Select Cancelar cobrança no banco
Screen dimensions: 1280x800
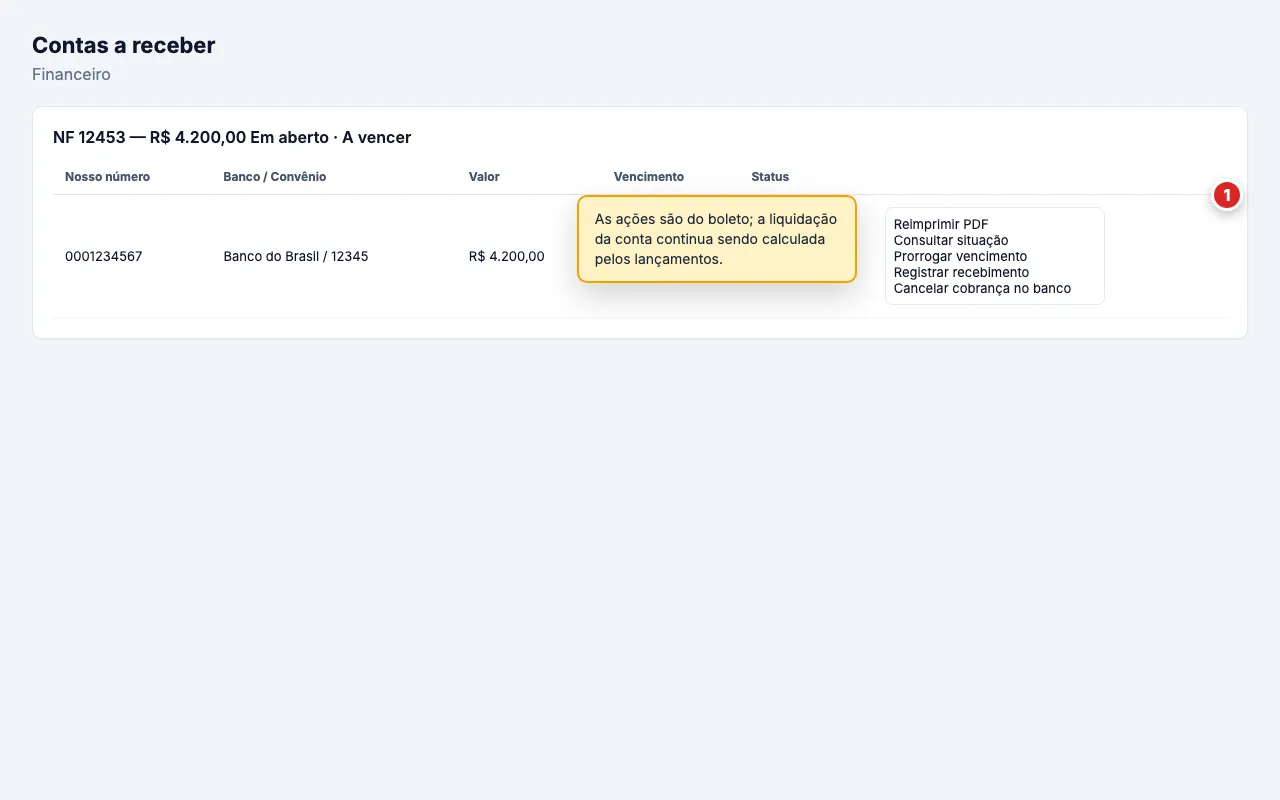click(x=982, y=288)
